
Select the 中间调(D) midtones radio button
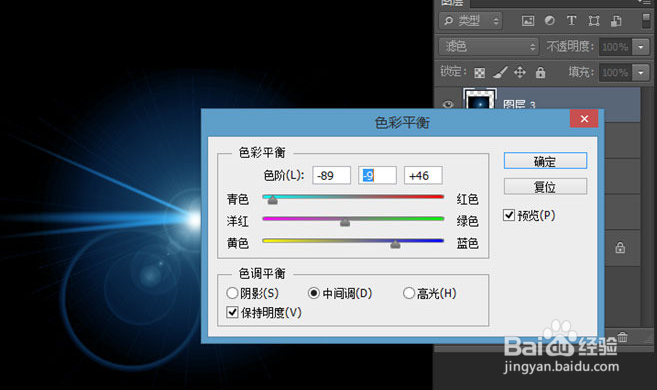[x=314, y=293]
